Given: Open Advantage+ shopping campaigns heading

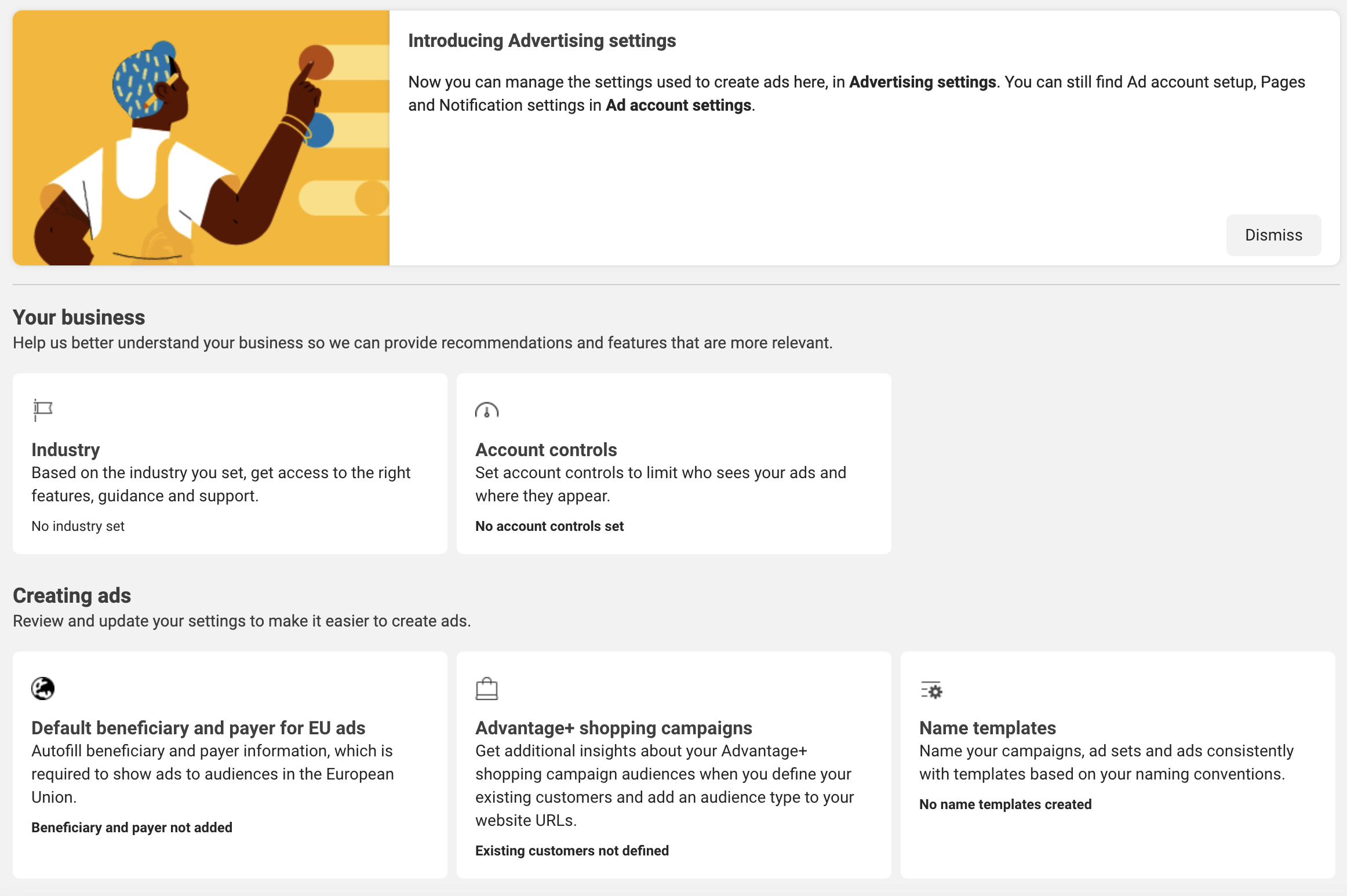Looking at the screenshot, I should [x=614, y=728].
